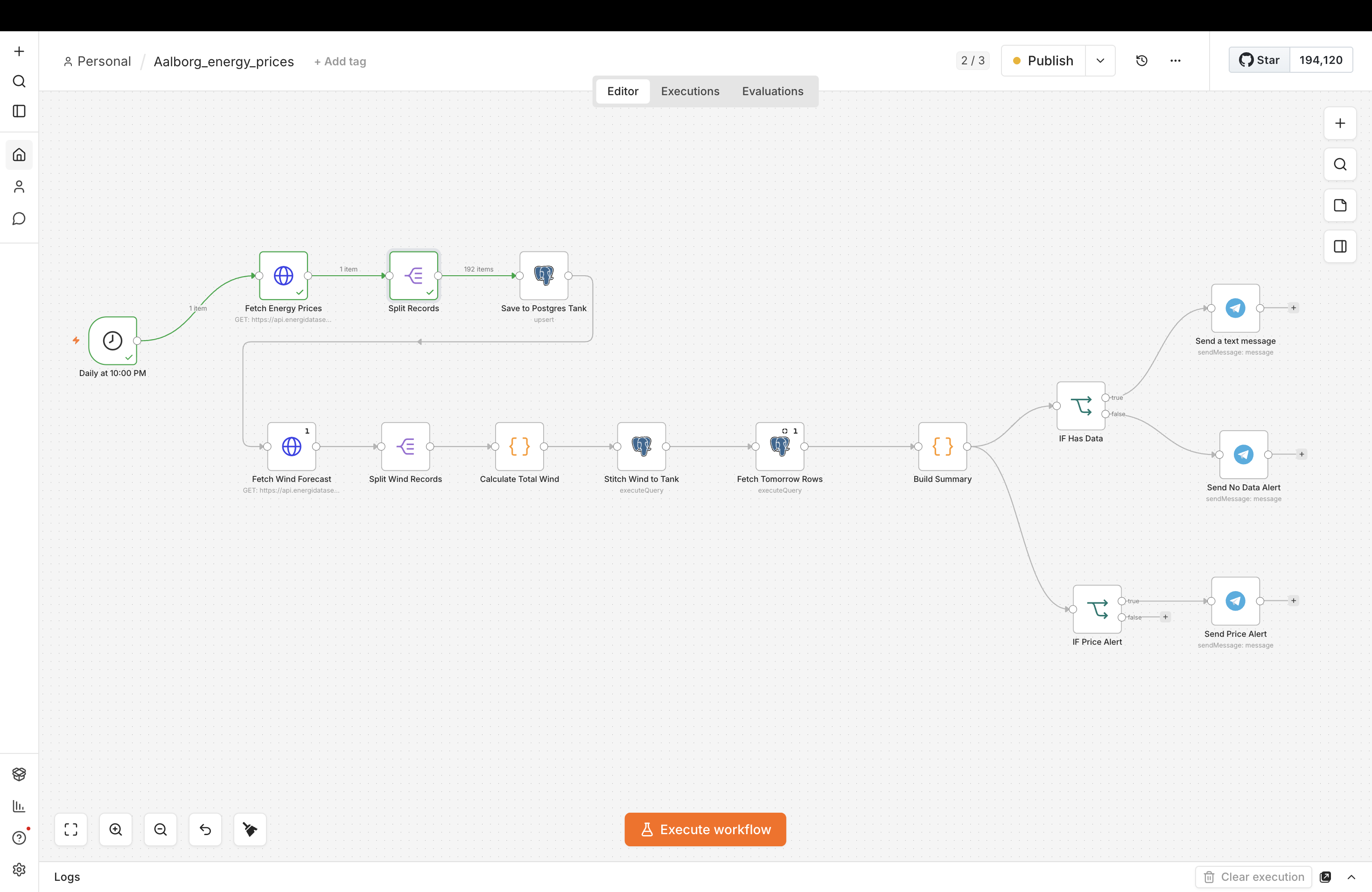Viewport: 1372px width, 892px height.
Task: Open the Personal project breadcrumb
Action: pyautogui.click(x=98, y=62)
